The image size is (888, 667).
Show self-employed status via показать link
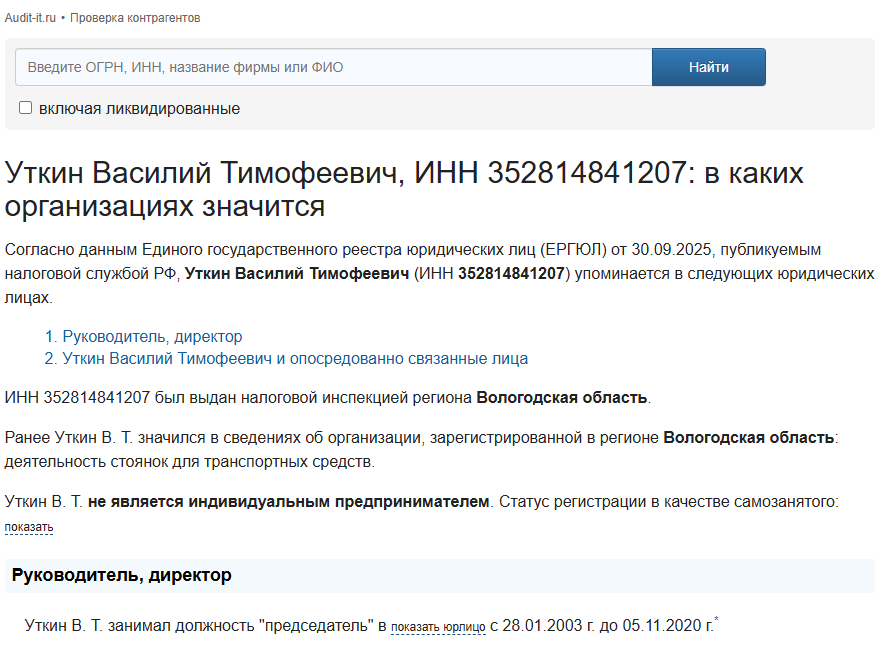(29, 527)
